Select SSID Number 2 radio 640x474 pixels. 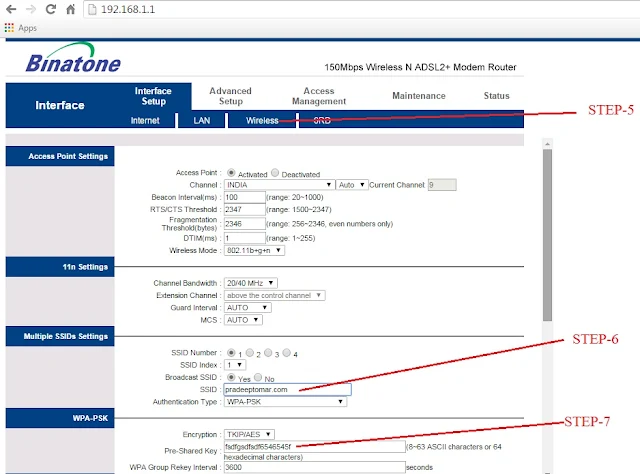point(250,352)
